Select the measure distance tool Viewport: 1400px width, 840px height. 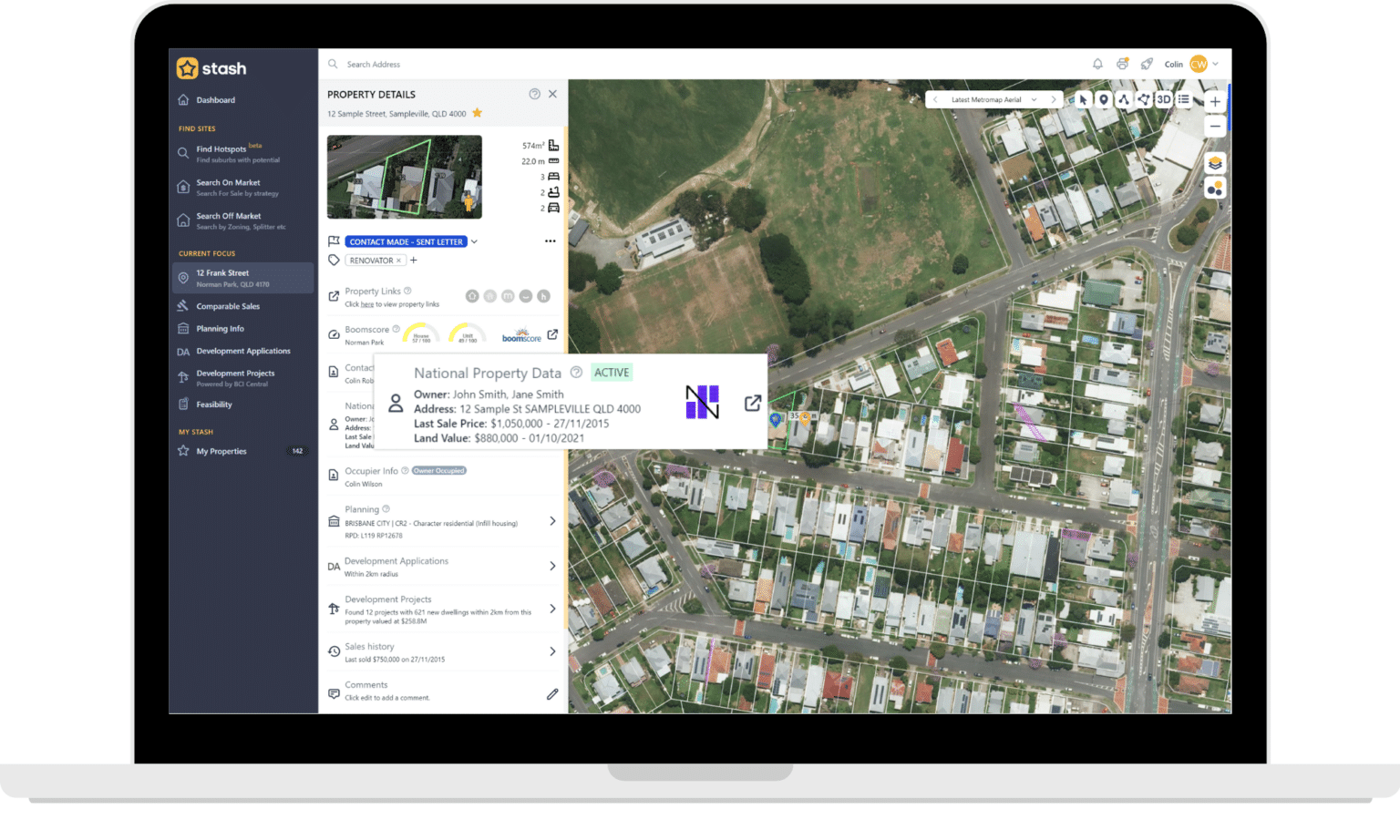pos(1124,99)
